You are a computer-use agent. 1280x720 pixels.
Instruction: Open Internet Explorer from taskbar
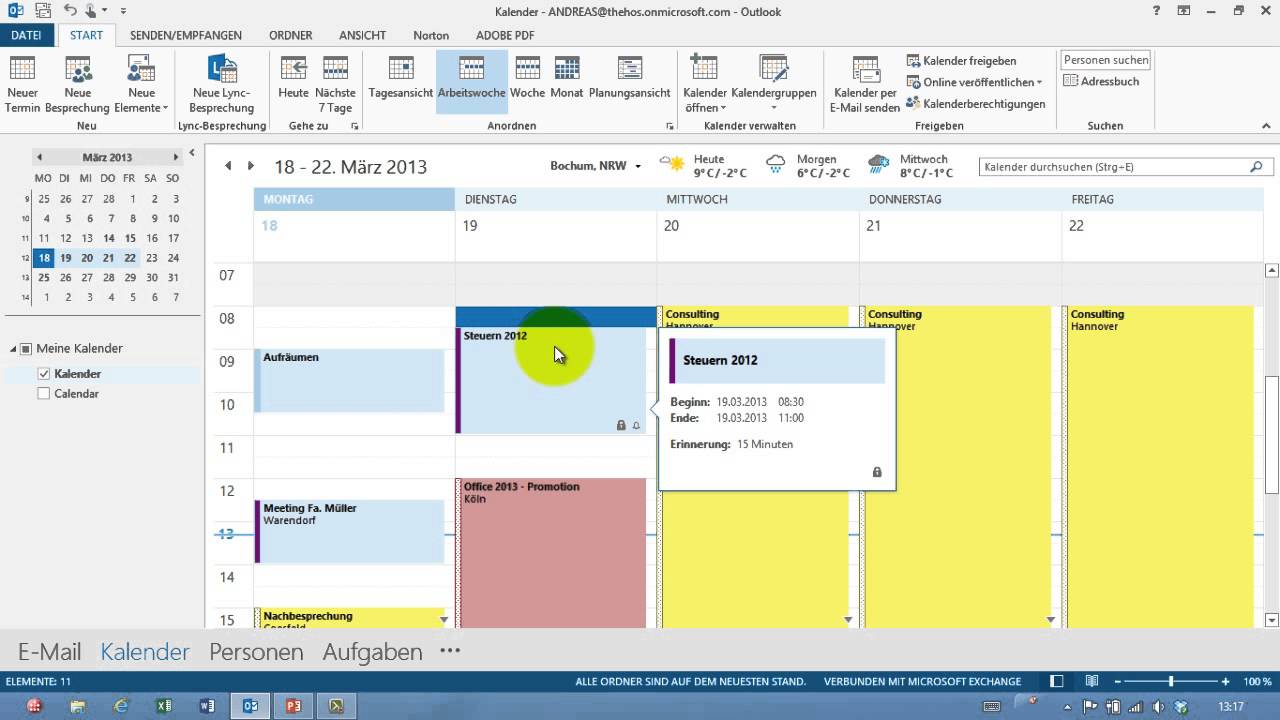click(x=121, y=706)
